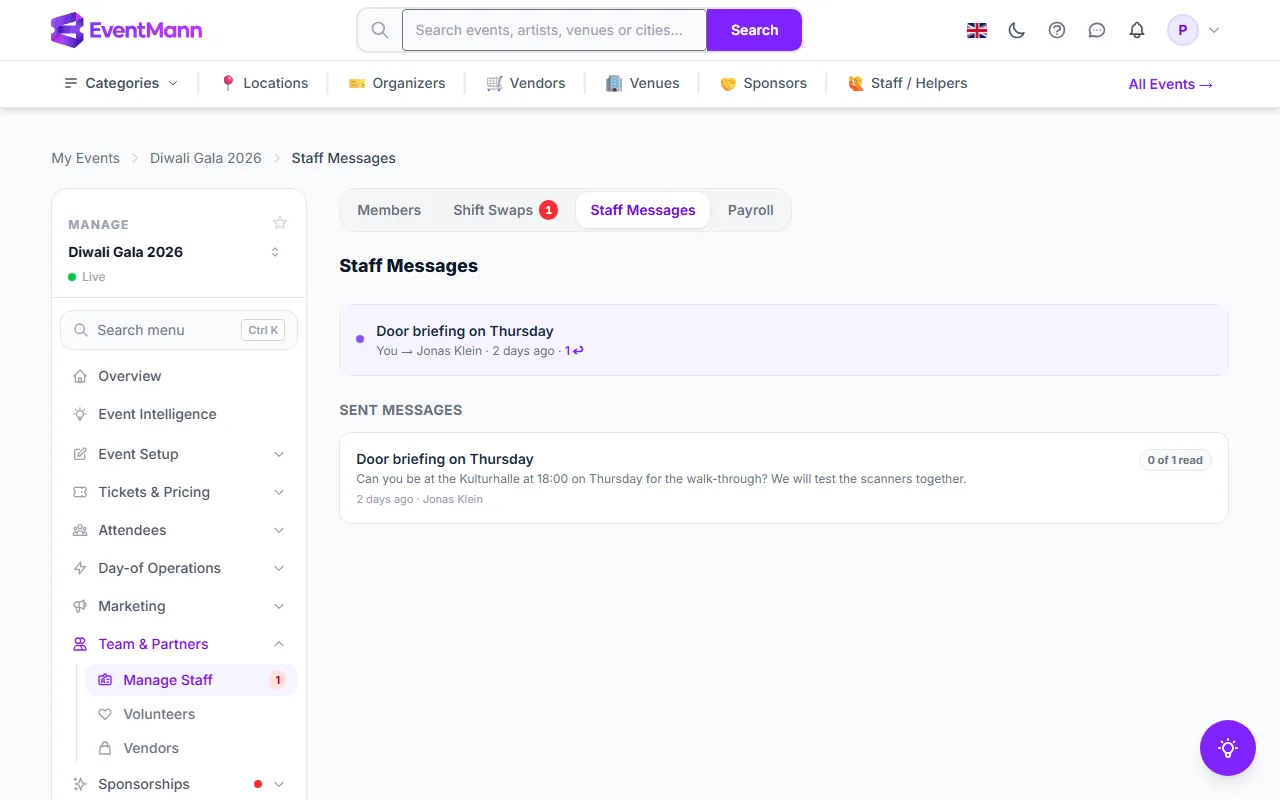Expand the profile menu chevron
This screenshot has width=1280, height=800.
(x=1214, y=30)
